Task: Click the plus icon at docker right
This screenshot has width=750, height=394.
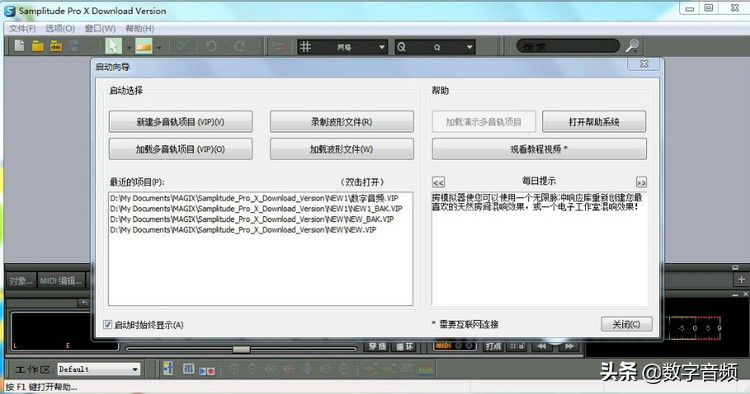Action: click(741, 280)
